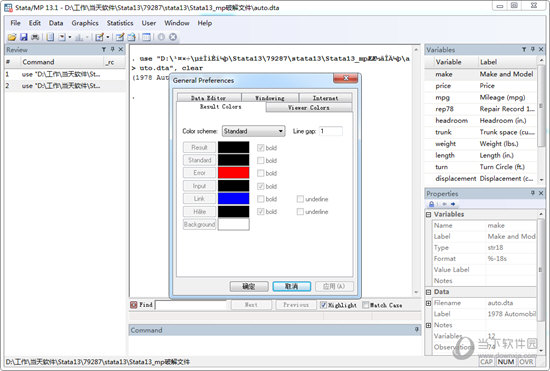This screenshot has width=550, height=371.
Task: Toggle bold checkbox for Link
Action: (261, 199)
